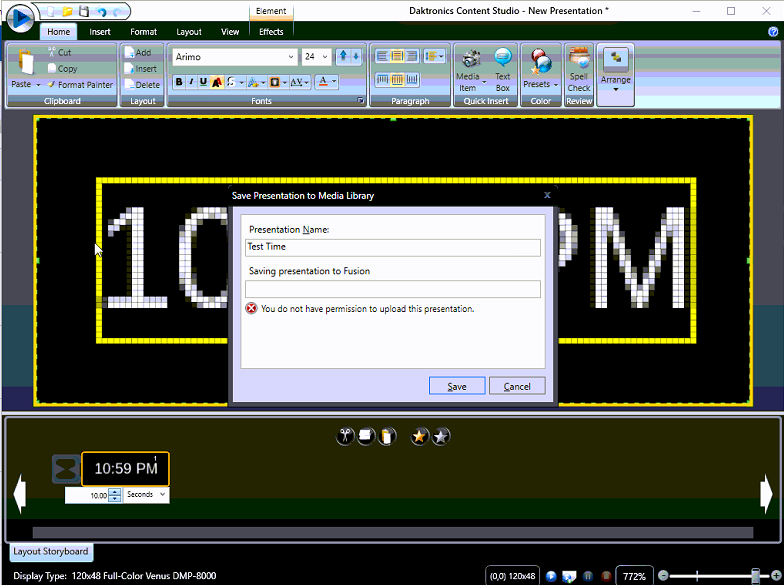The image size is (784, 585).
Task: Toggle align text left
Action: click(382, 56)
